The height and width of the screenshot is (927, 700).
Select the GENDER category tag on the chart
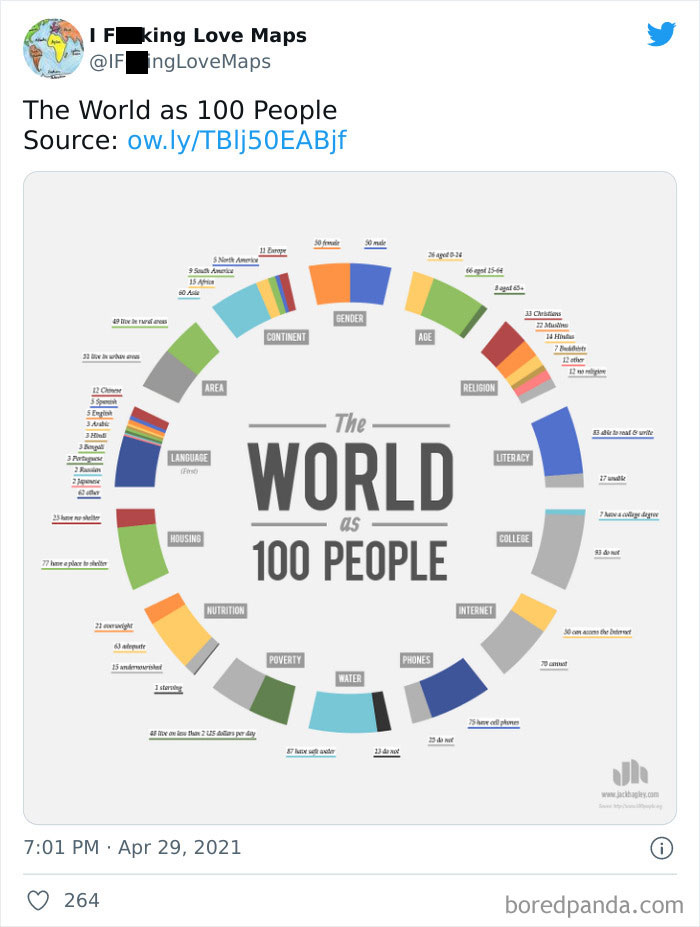[x=350, y=318]
